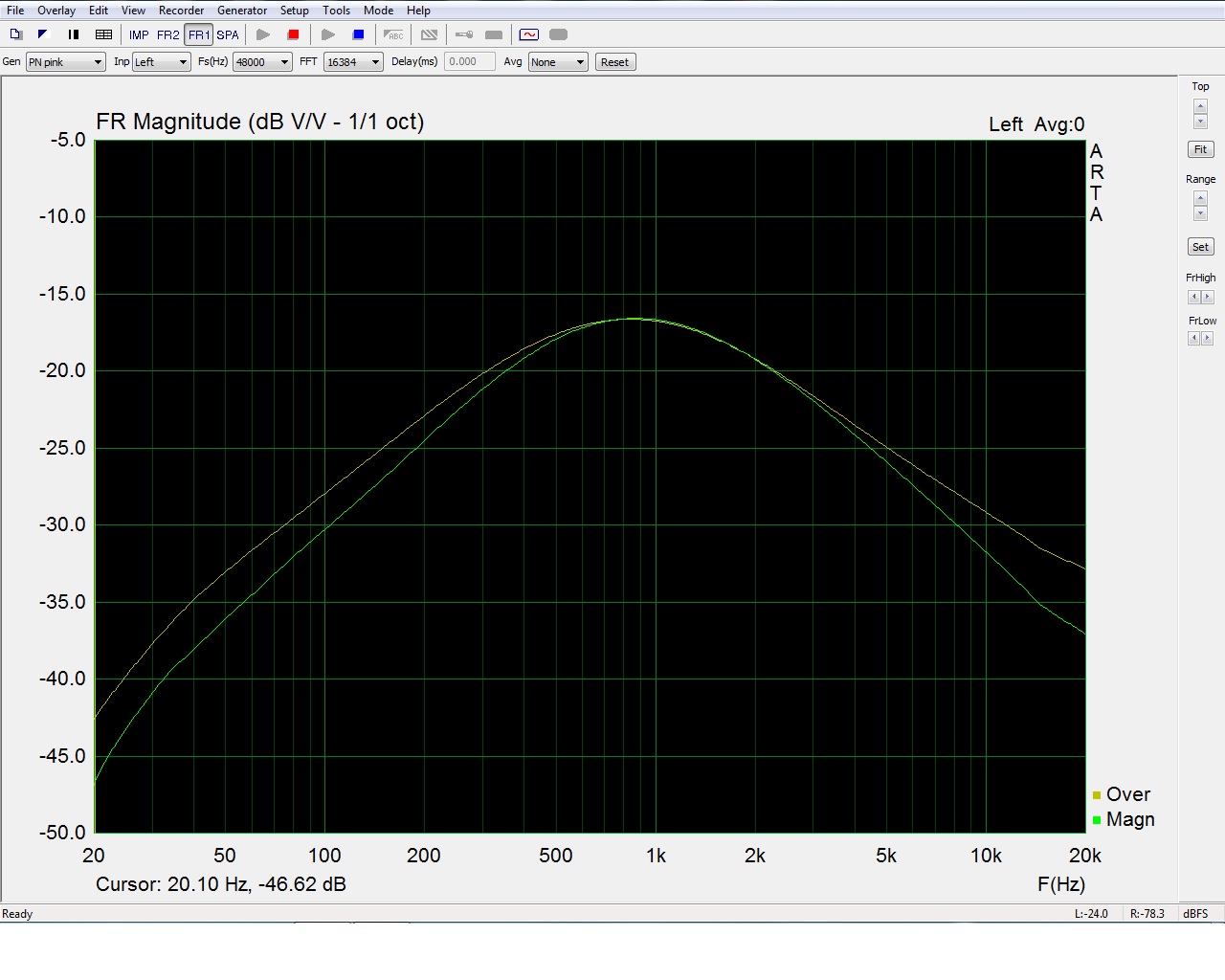
Task: Click the blue stop square icon
Action: pyautogui.click(x=358, y=34)
